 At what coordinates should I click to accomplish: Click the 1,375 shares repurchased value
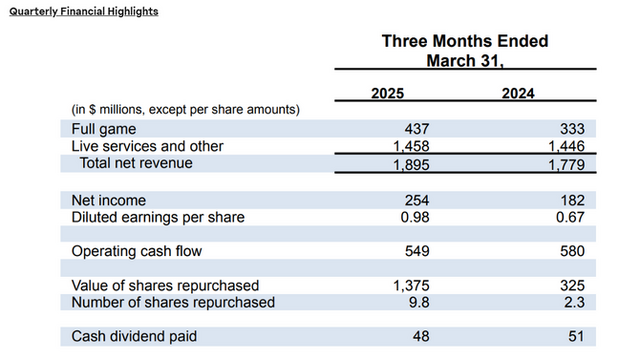tap(411, 285)
